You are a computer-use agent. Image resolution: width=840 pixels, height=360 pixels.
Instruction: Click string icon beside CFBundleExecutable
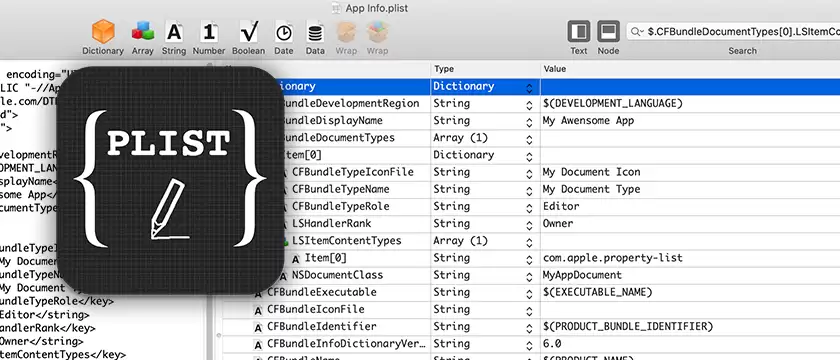click(258, 293)
